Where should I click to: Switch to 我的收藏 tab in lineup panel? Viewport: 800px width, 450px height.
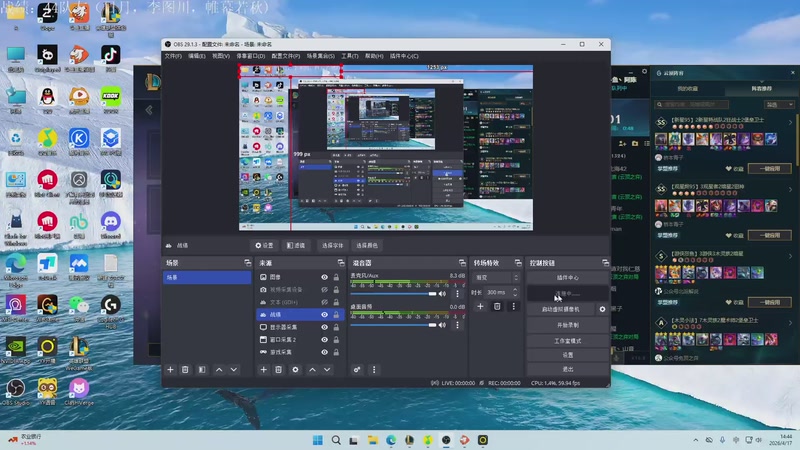pyautogui.click(x=687, y=89)
